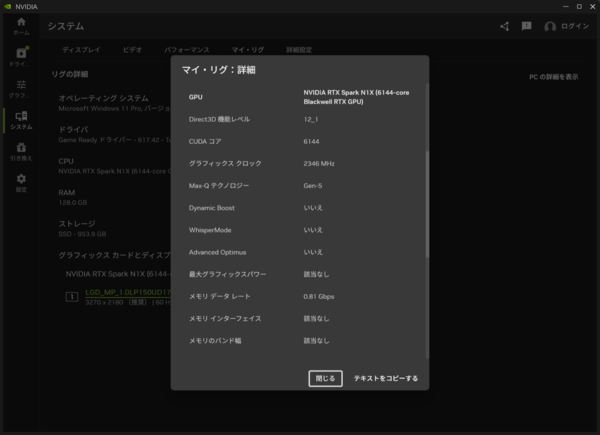Click the ログイン link
600x435 pixels.
pos(575,26)
